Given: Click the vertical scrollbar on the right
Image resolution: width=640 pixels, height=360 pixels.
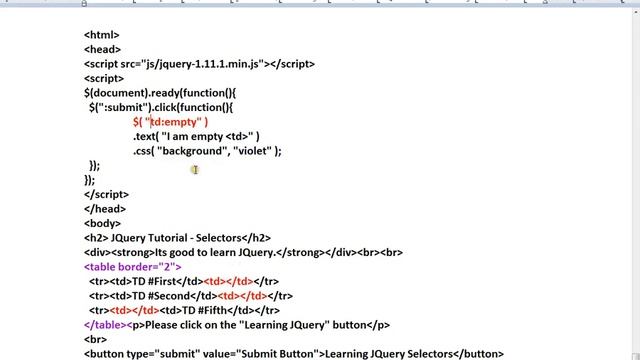Looking at the screenshot, I should 636,184.
